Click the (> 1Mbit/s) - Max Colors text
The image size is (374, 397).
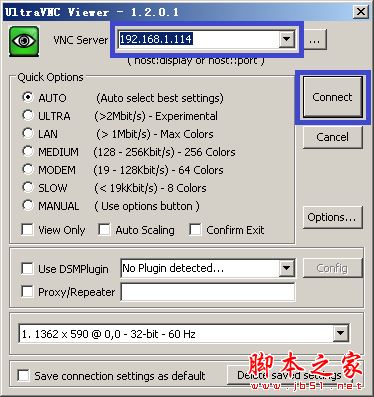(155, 134)
